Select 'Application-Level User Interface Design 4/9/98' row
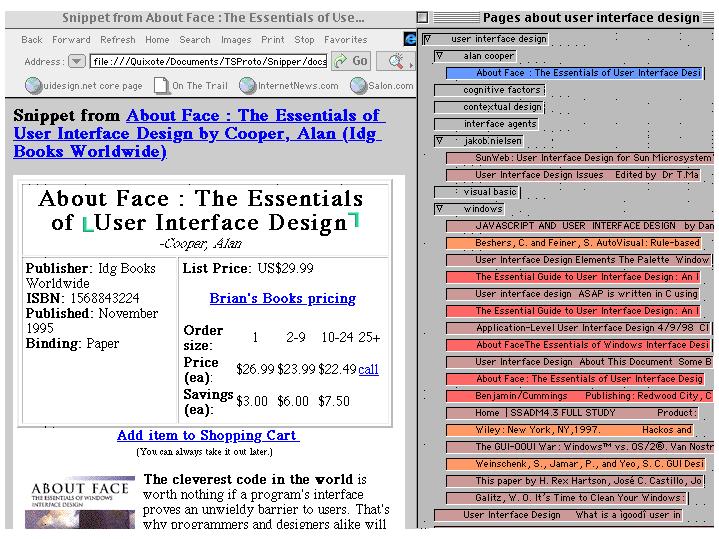 (578, 328)
